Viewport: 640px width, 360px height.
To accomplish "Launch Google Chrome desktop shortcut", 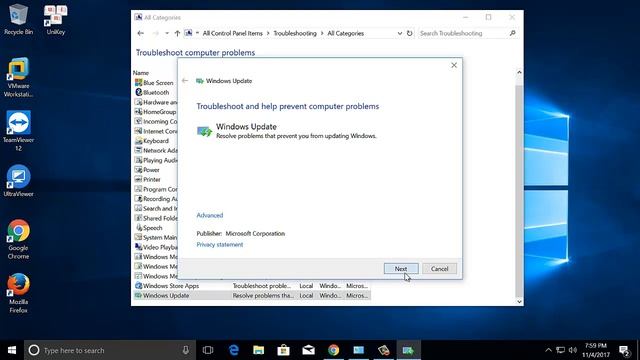I will tap(18, 239).
